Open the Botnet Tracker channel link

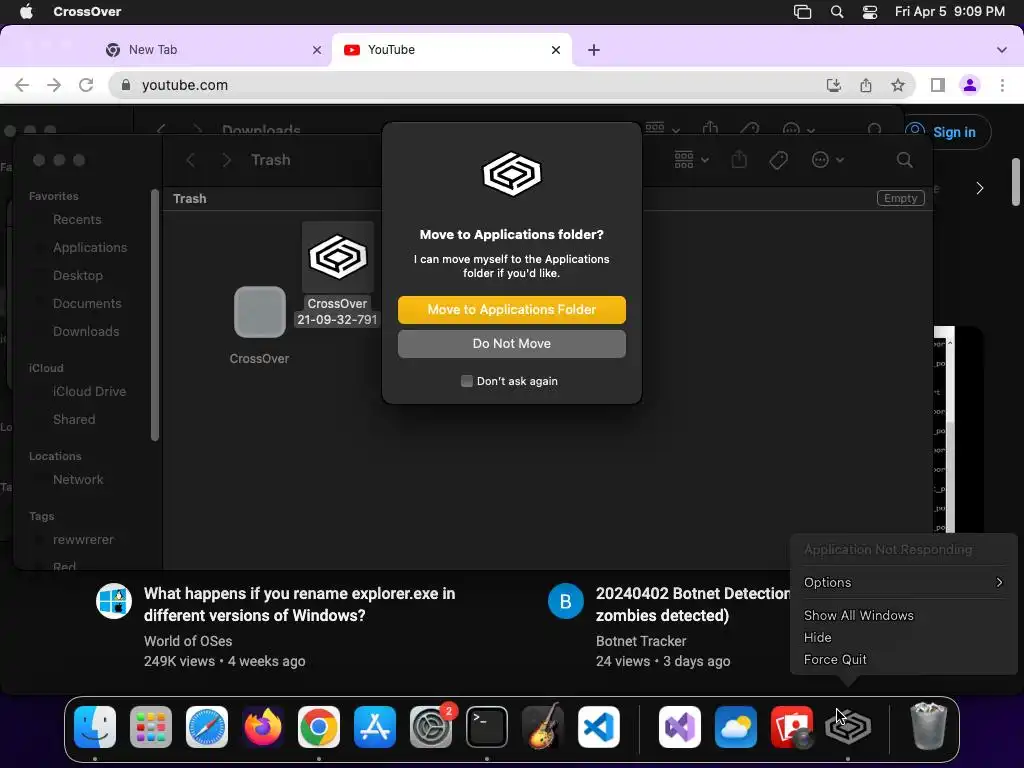[641, 641]
